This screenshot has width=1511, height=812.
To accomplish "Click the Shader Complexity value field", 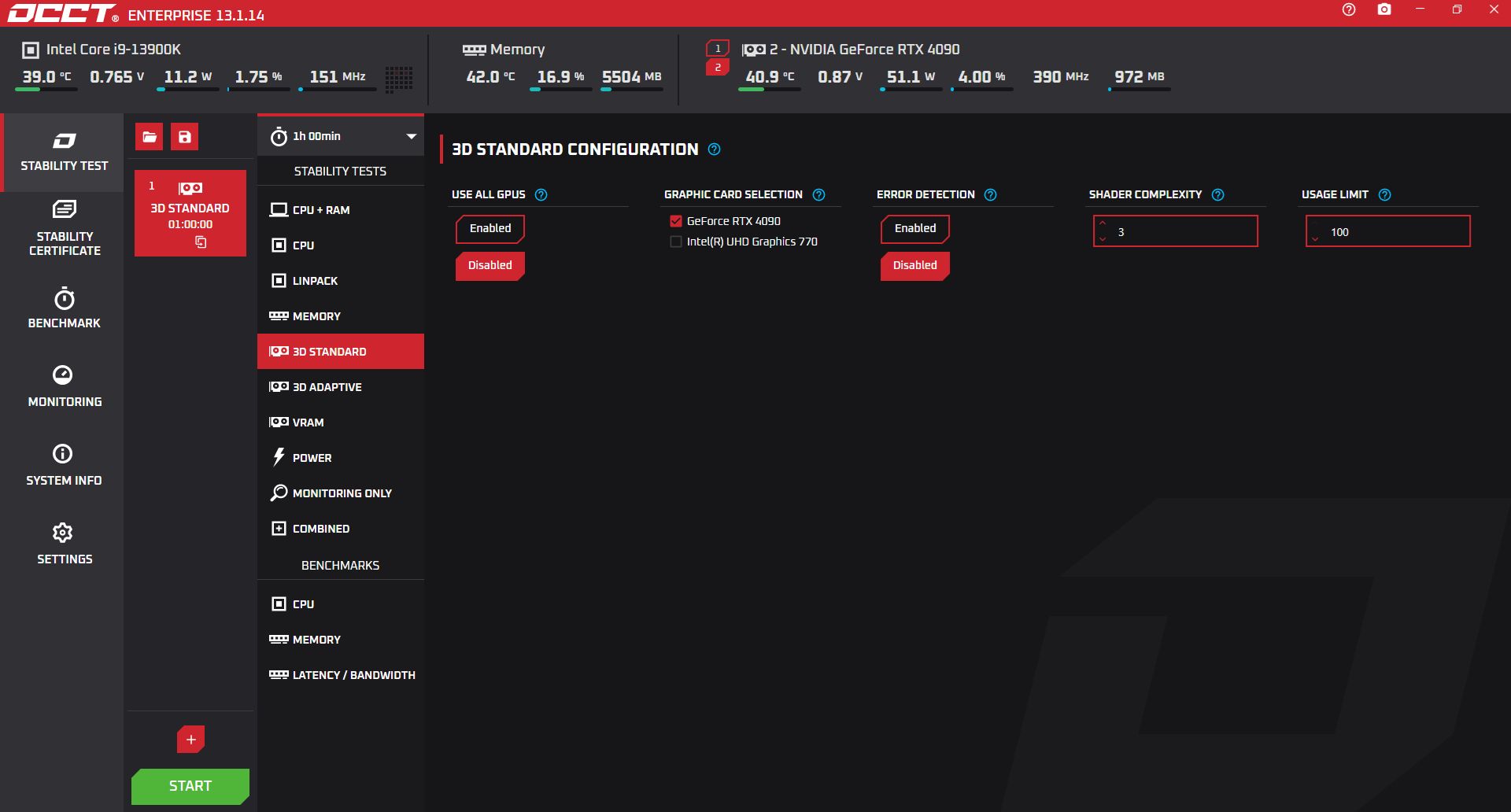I will [1176, 231].
